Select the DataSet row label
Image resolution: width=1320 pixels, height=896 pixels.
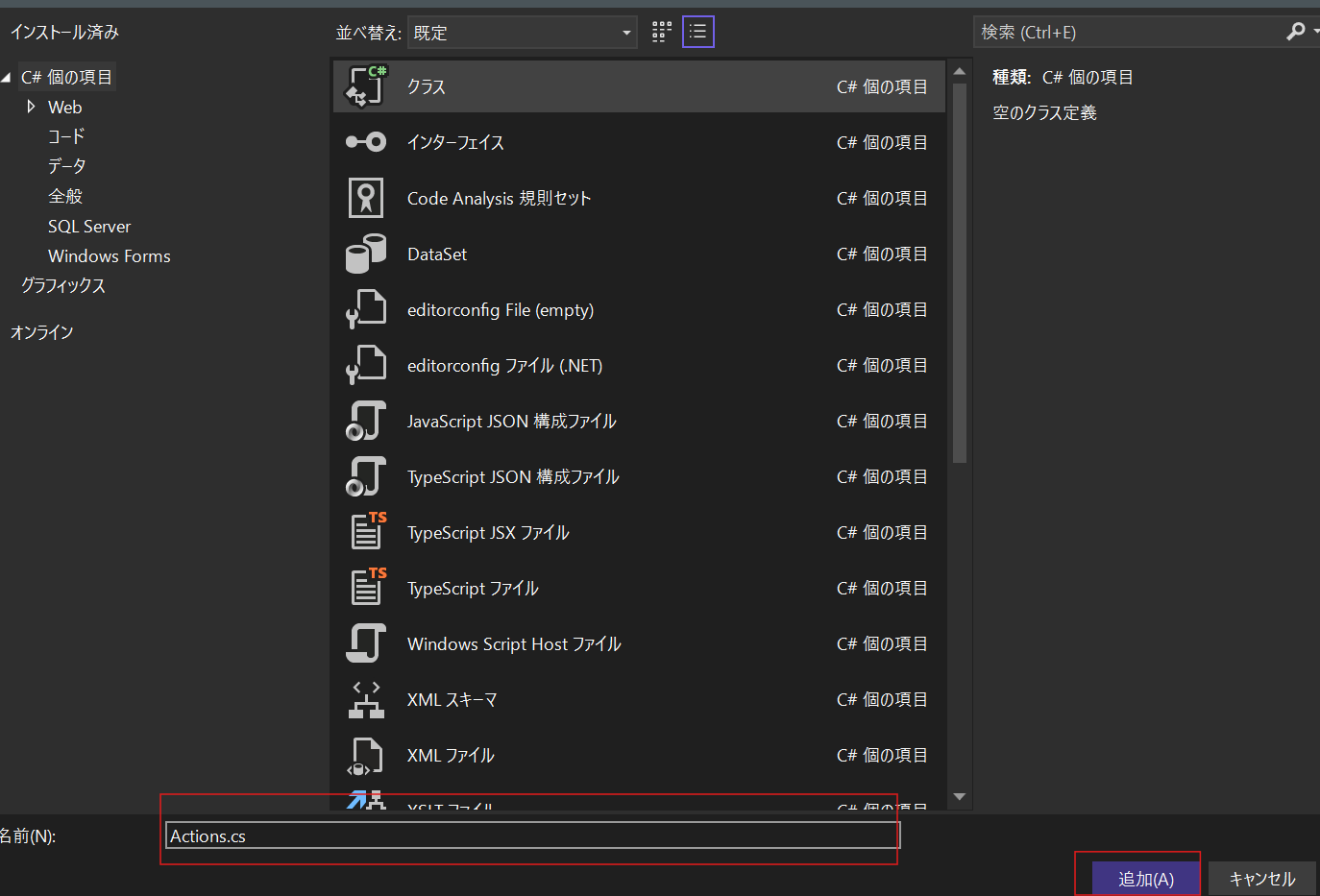(437, 254)
